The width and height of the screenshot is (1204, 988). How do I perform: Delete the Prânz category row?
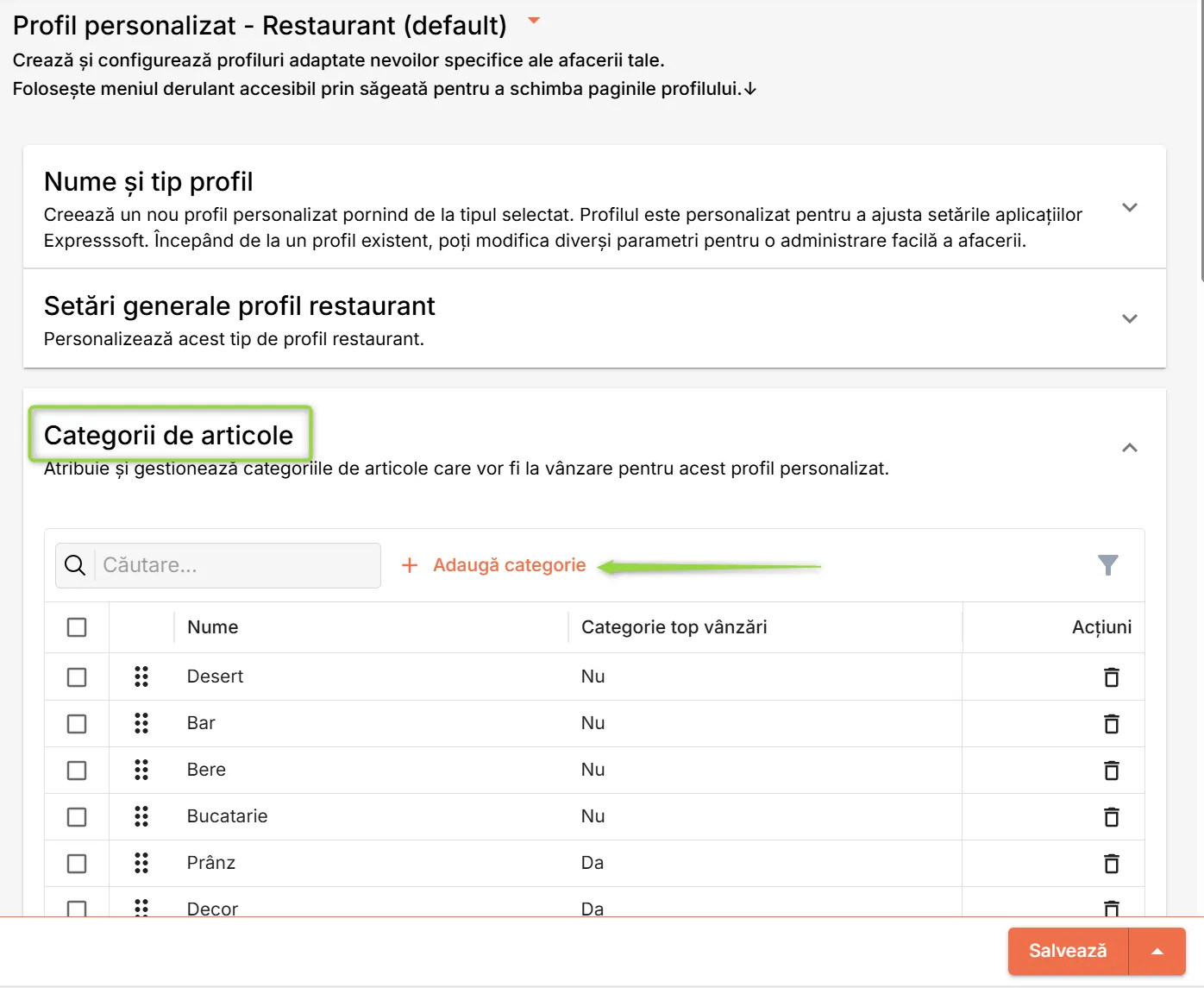1111,864
